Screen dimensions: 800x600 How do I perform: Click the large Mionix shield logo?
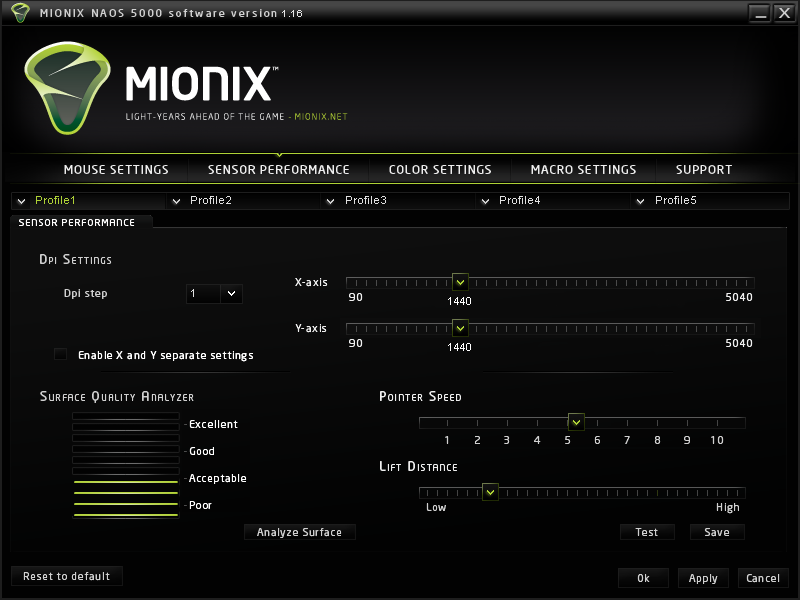click(67, 88)
